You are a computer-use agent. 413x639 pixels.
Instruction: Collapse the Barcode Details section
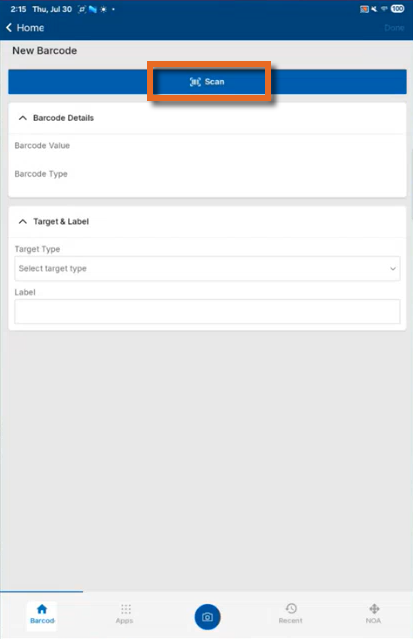(23, 118)
